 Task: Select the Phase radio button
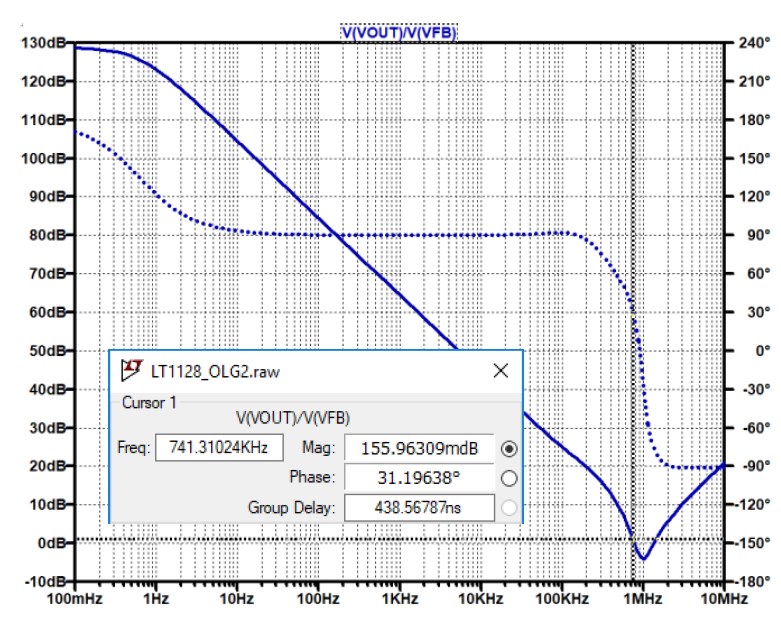(510, 477)
